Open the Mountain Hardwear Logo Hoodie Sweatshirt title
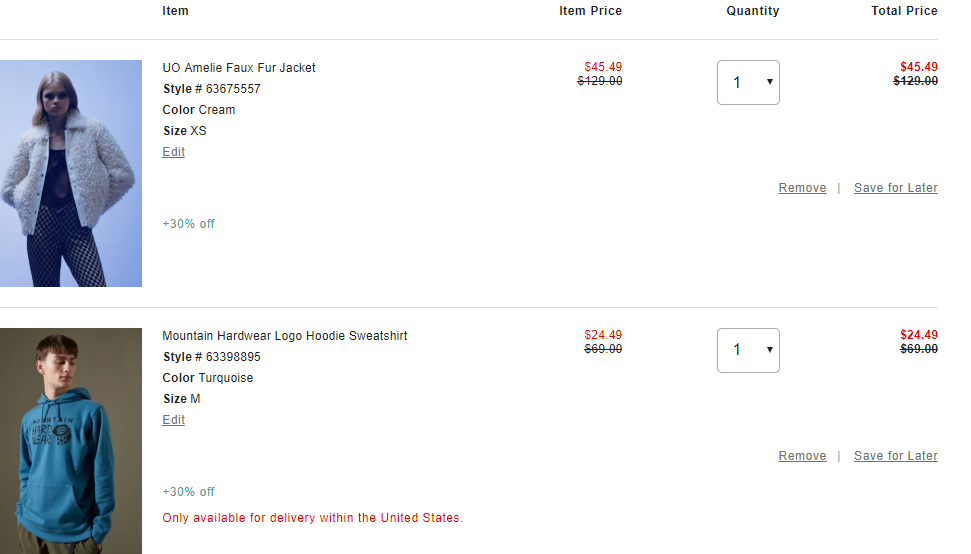 pos(285,335)
